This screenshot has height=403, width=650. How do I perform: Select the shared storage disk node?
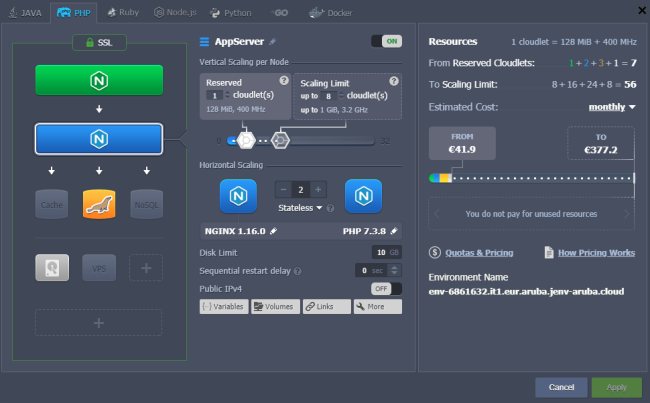click(52, 268)
